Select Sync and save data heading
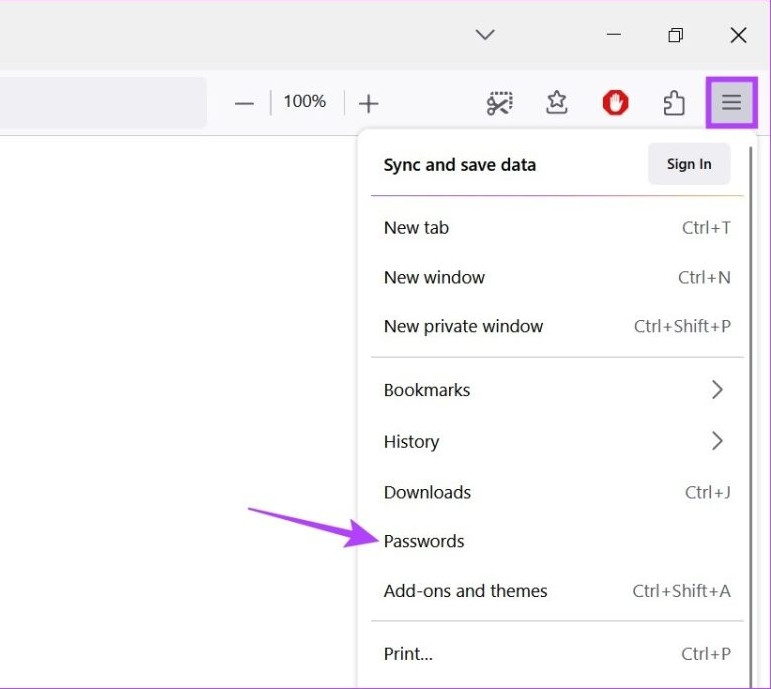Screen dimensions: 771x689 [x=459, y=165]
